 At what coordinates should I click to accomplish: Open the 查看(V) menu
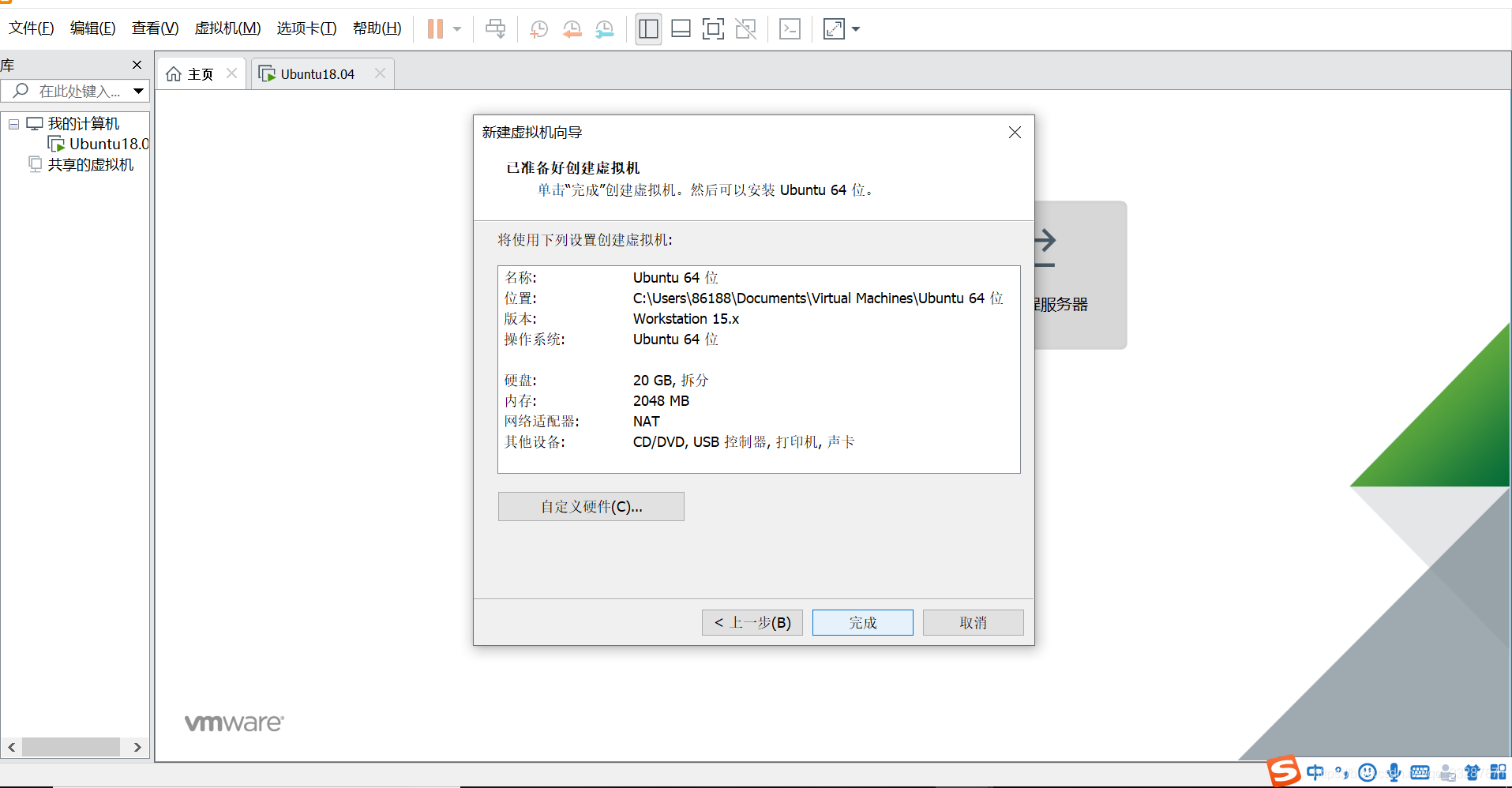[156, 28]
